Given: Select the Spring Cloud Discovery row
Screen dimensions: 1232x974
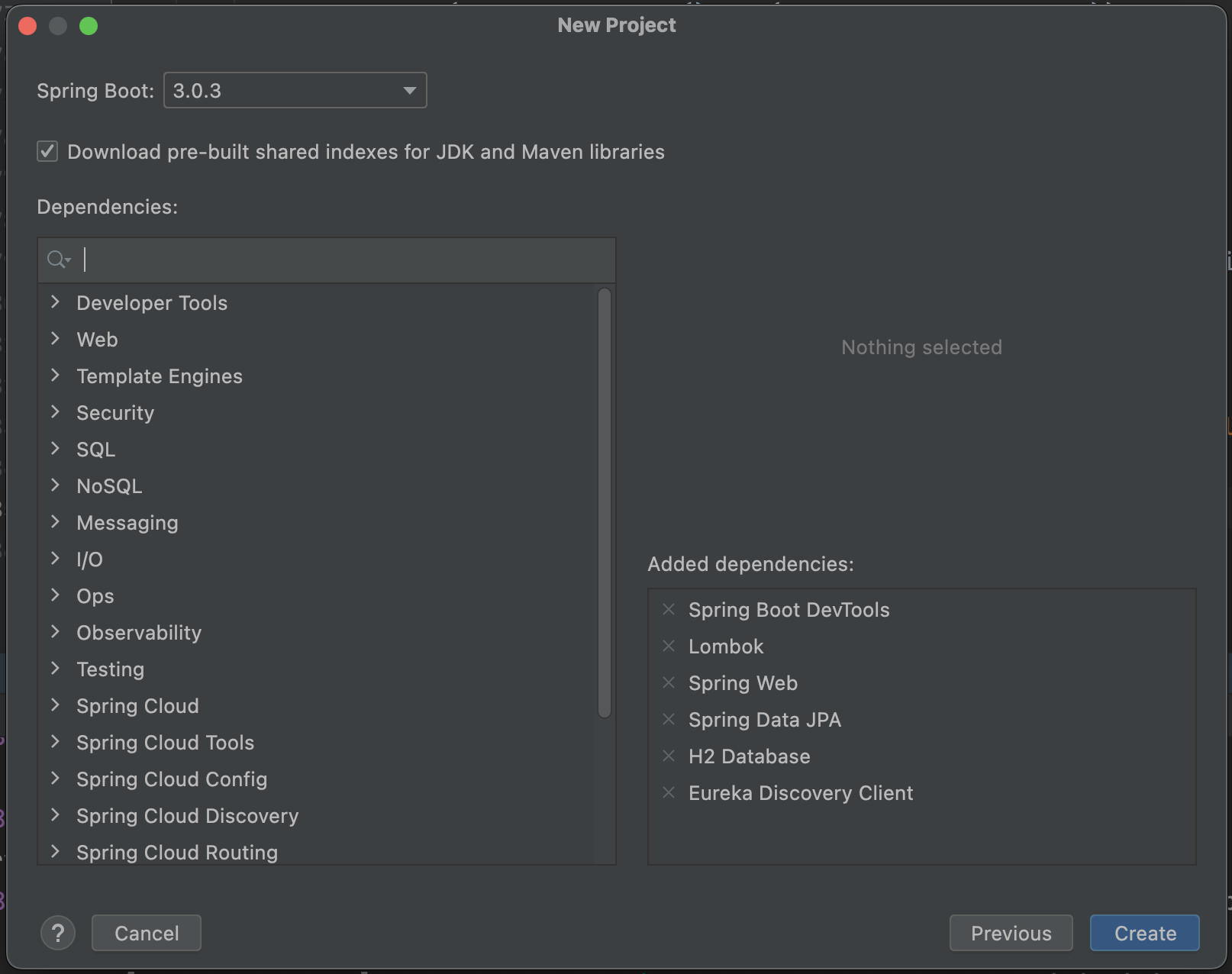Looking at the screenshot, I should [317, 816].
